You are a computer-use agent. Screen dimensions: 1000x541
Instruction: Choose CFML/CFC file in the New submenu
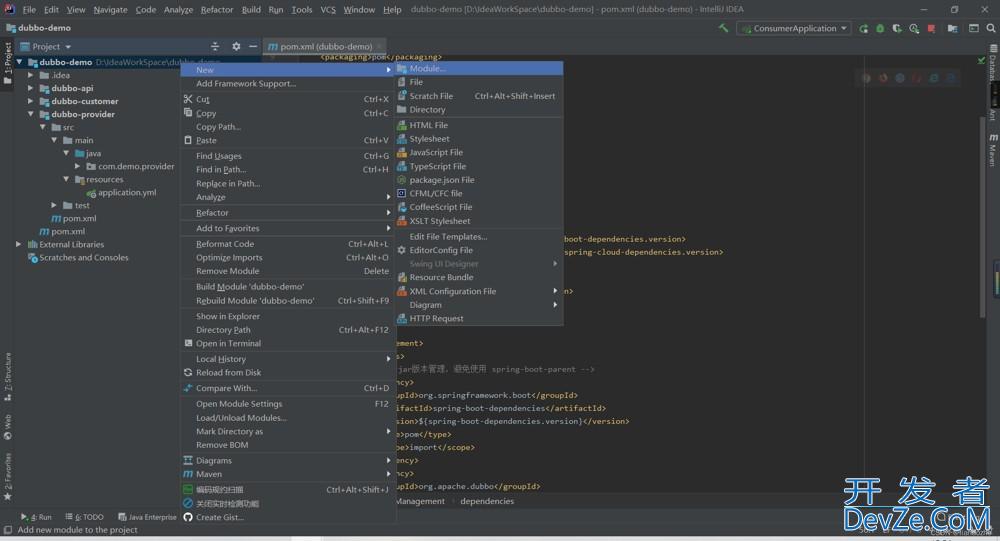point(479,193)
